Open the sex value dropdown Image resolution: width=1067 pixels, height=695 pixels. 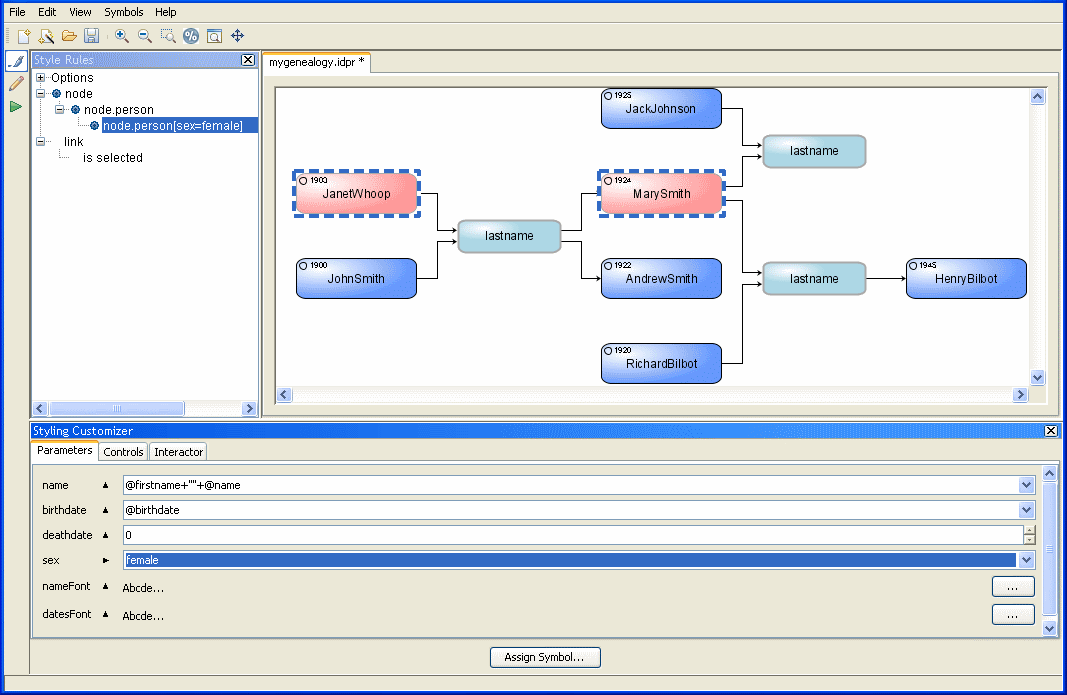[x=1026, y=561]
